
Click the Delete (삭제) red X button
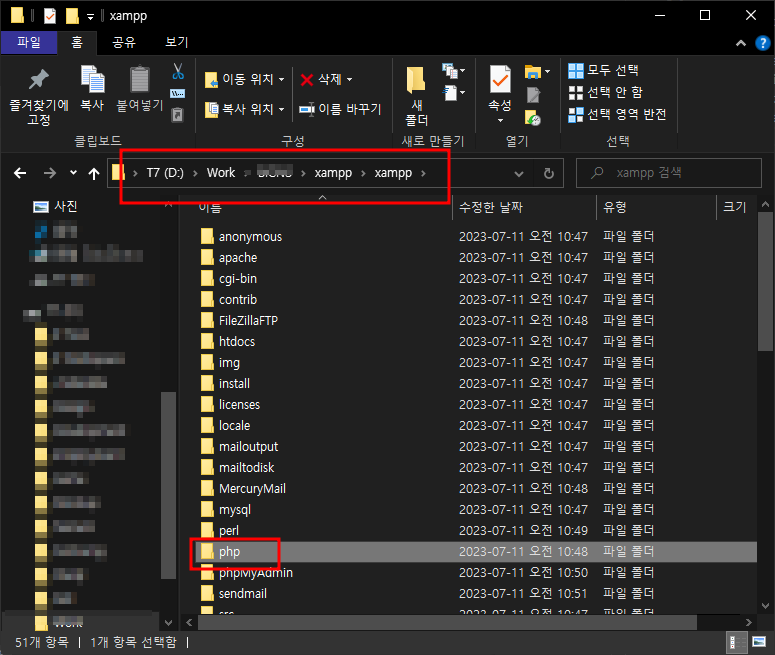tap(321, 79)
